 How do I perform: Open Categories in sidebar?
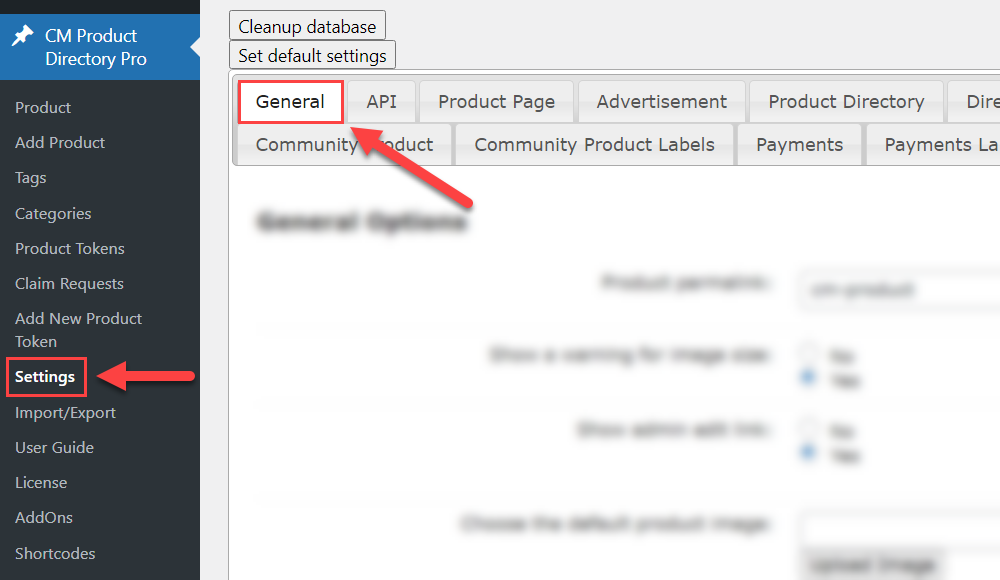[53, 214]
